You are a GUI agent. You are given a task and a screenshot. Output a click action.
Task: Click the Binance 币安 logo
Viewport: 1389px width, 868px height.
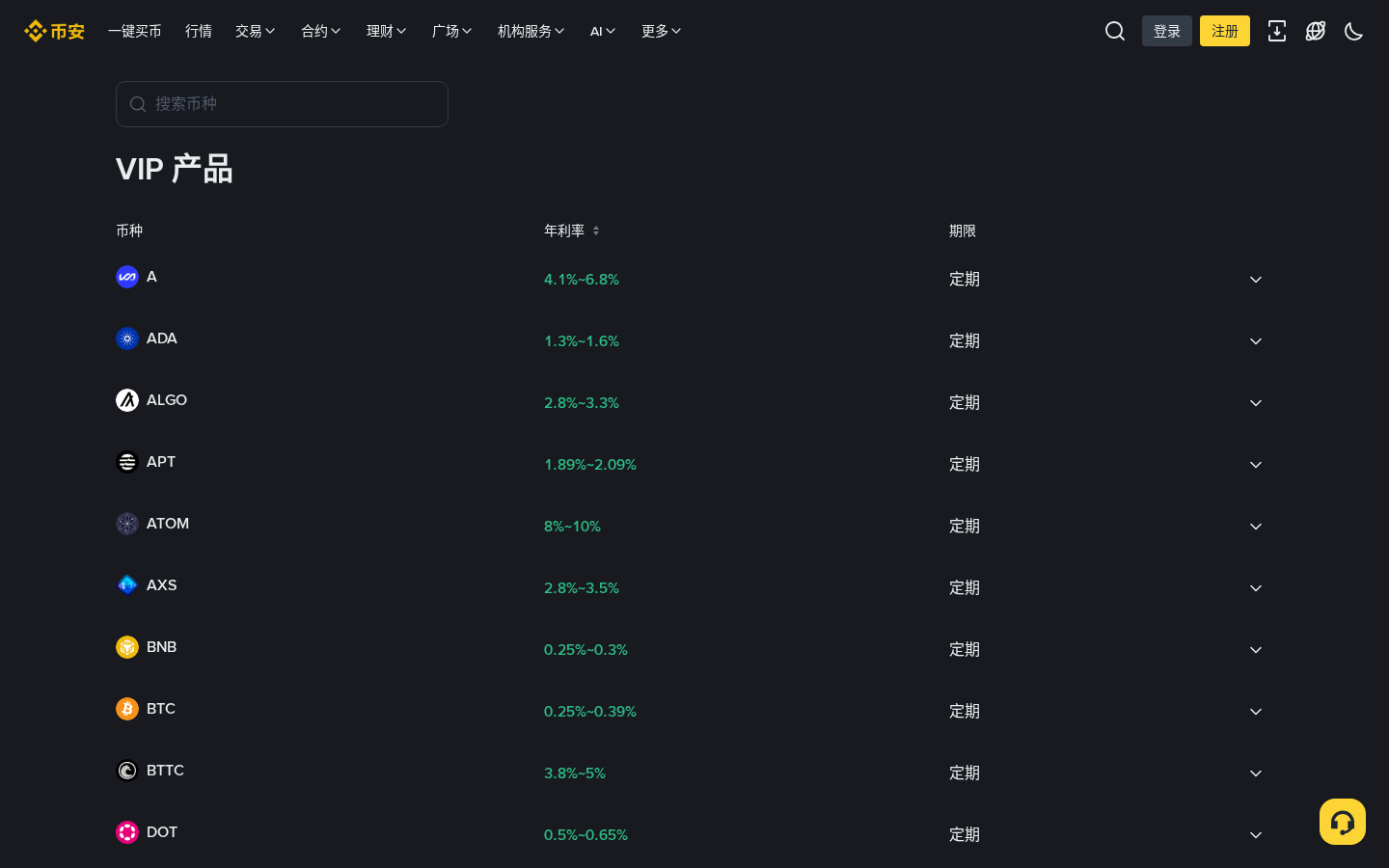click(x=54, y=31)
